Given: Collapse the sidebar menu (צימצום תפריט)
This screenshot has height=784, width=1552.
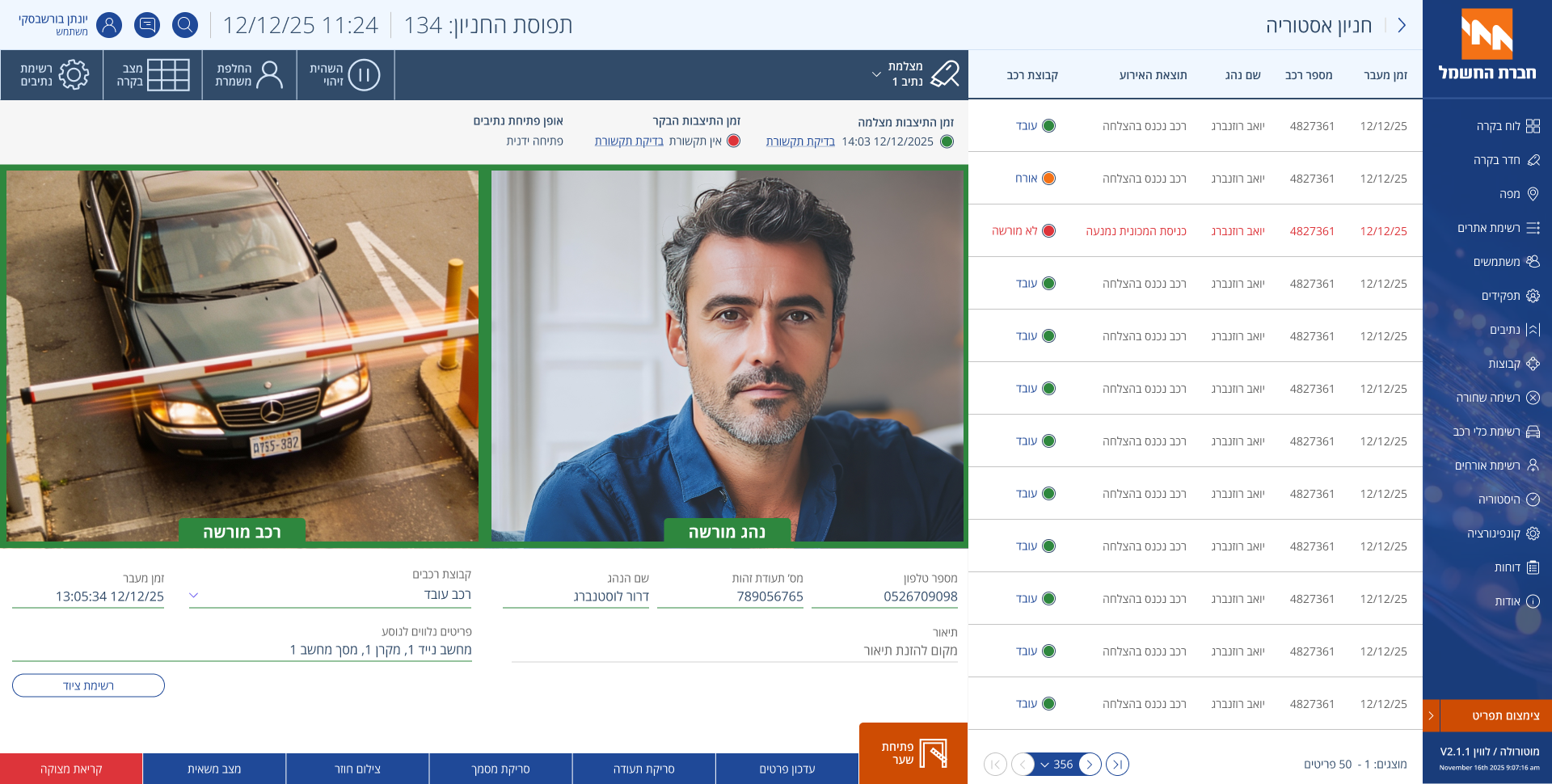Looking at the screenshot, I should pyautogui.click(x=1487, y=716).
